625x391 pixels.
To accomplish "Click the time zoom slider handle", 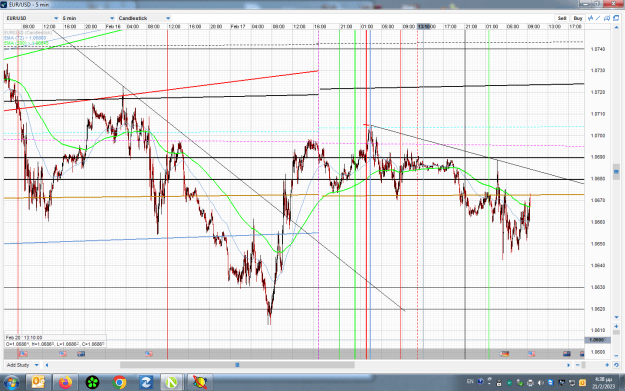I will [584, 365].
